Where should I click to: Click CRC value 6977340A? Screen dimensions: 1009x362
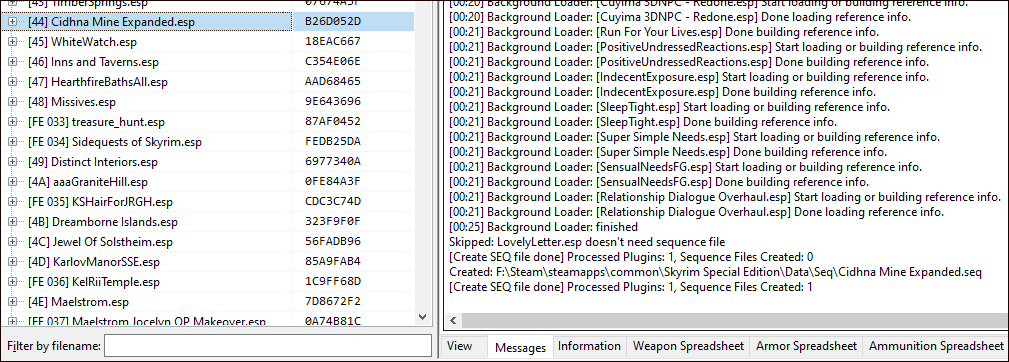[x=333, y=161]
